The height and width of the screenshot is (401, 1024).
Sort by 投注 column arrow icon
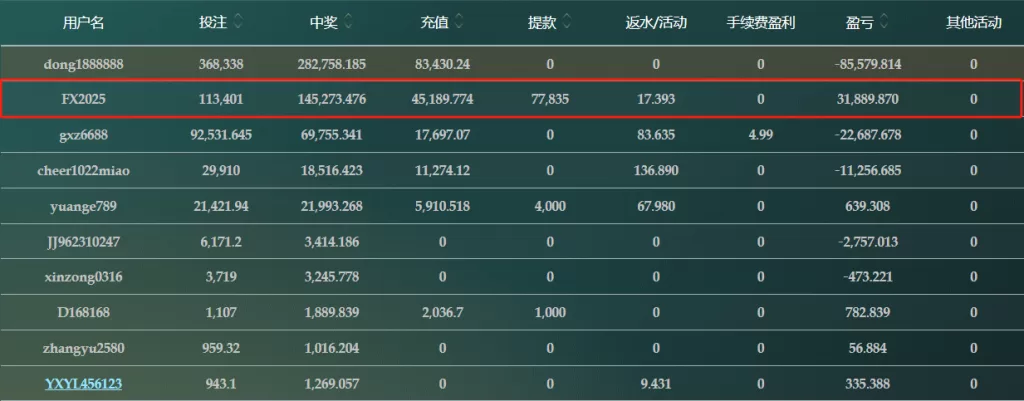coord(238,23)
